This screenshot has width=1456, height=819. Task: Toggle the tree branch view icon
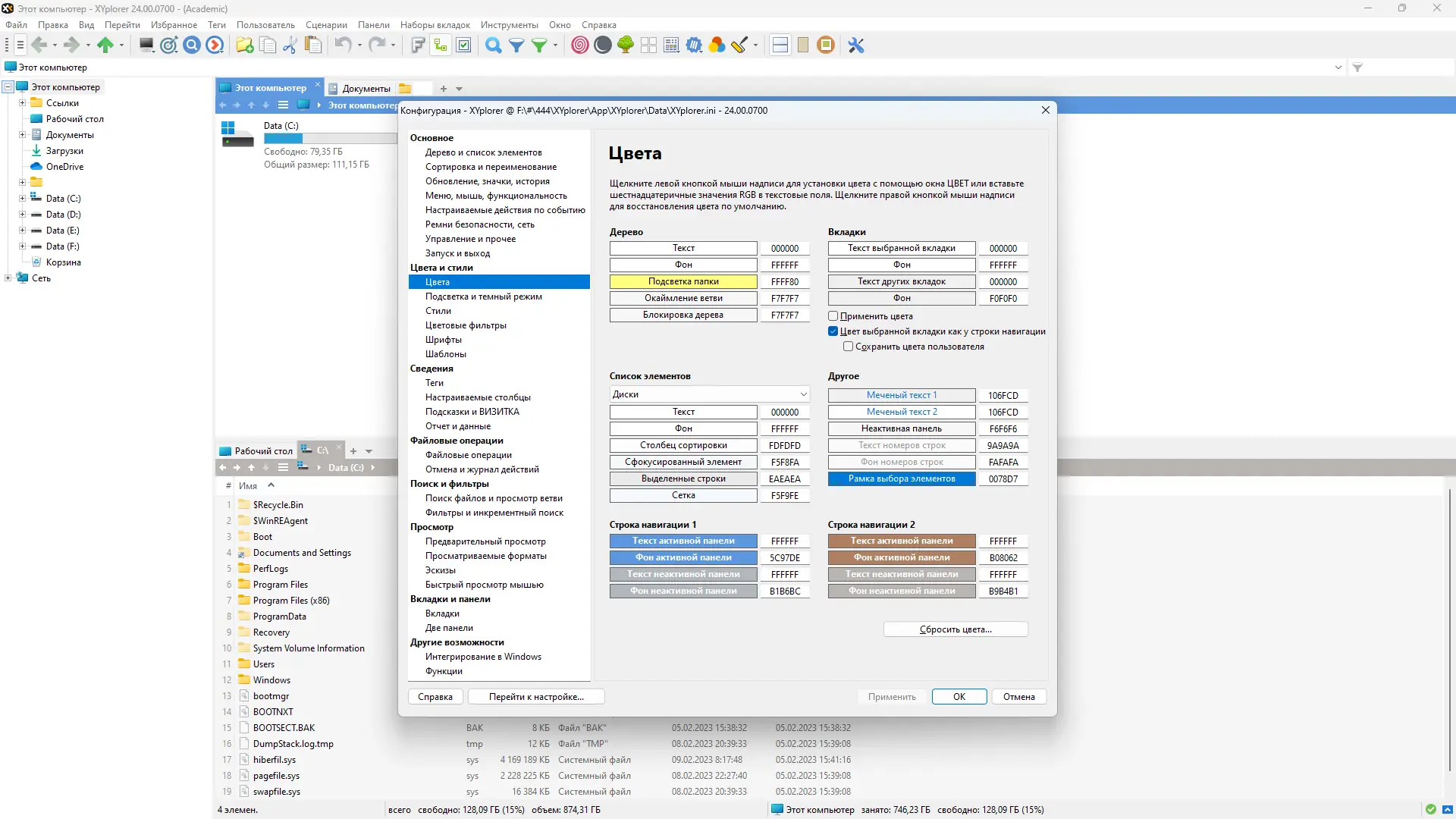tap(441, 45)
